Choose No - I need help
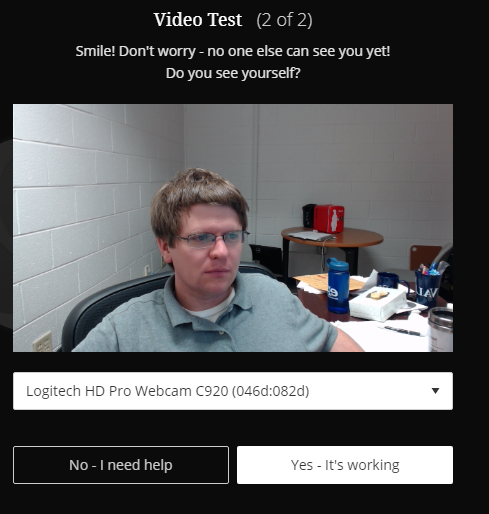The image size is (489, 514). [121, 465]
